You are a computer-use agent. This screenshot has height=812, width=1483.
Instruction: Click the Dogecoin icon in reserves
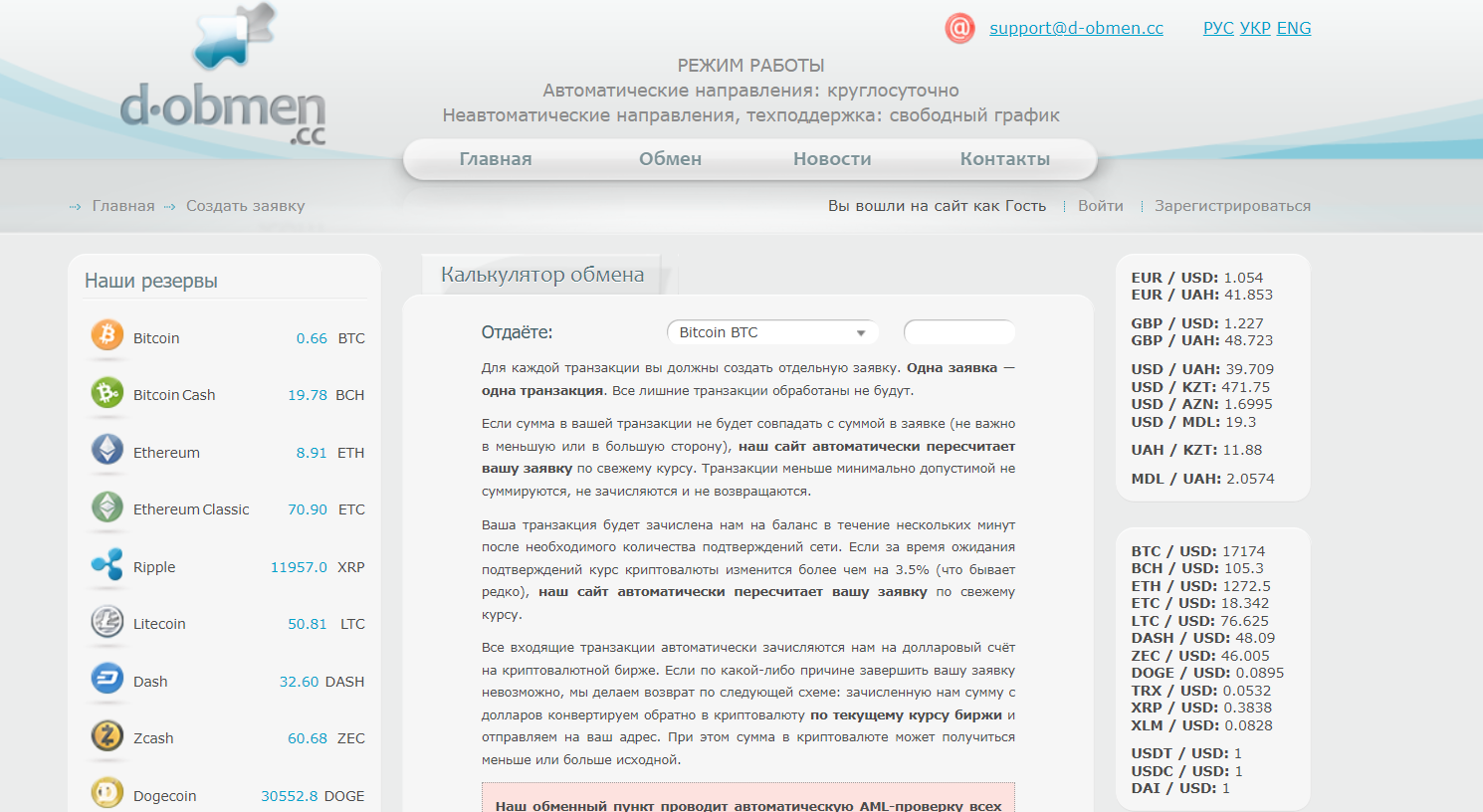pyautogui.click(x=107, y=793)
